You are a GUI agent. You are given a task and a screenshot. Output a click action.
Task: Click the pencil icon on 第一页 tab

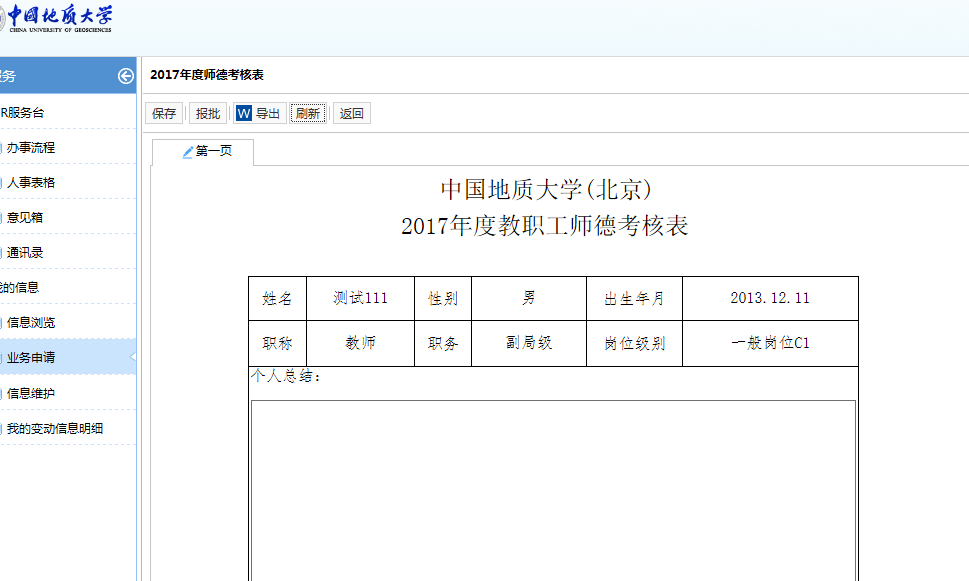tap(188, 152)
